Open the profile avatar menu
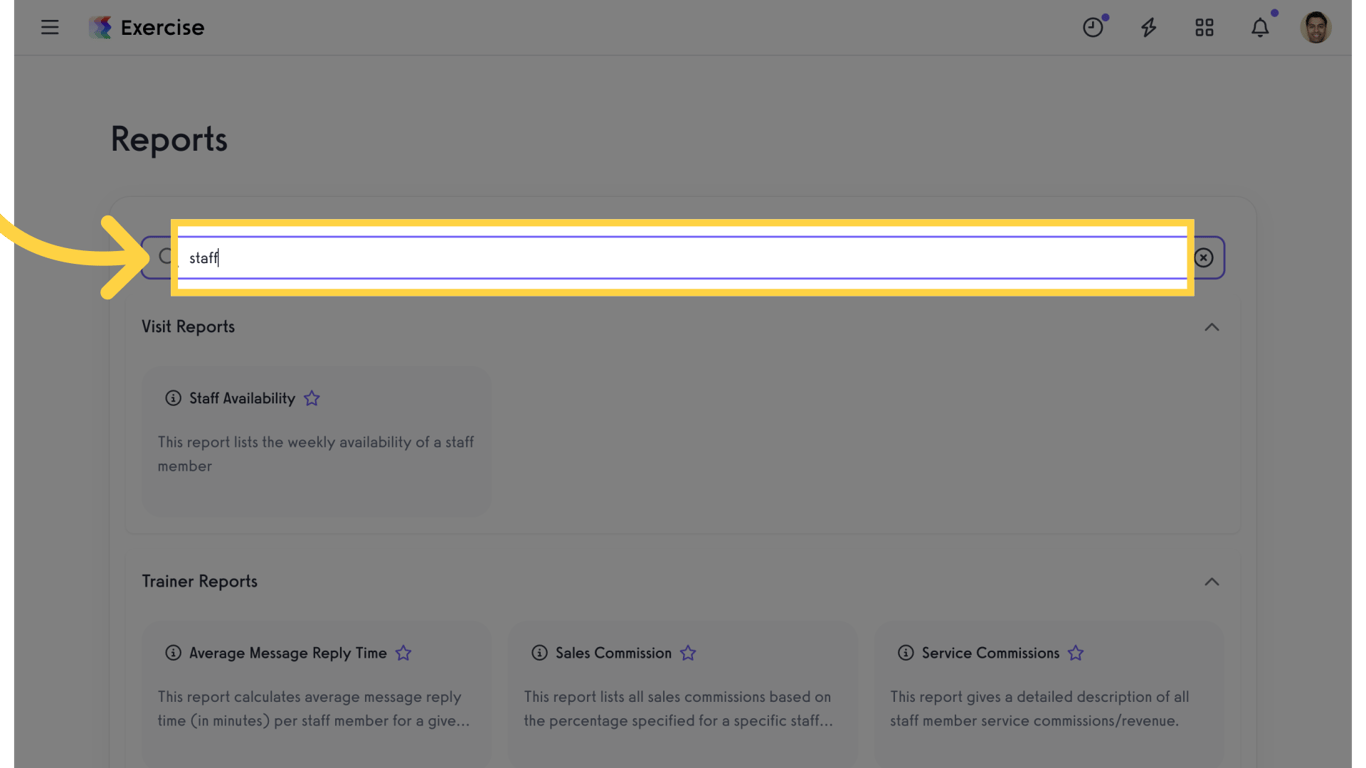Image resolution: width=1366 pixels, height=768 pixels. 1316,27
